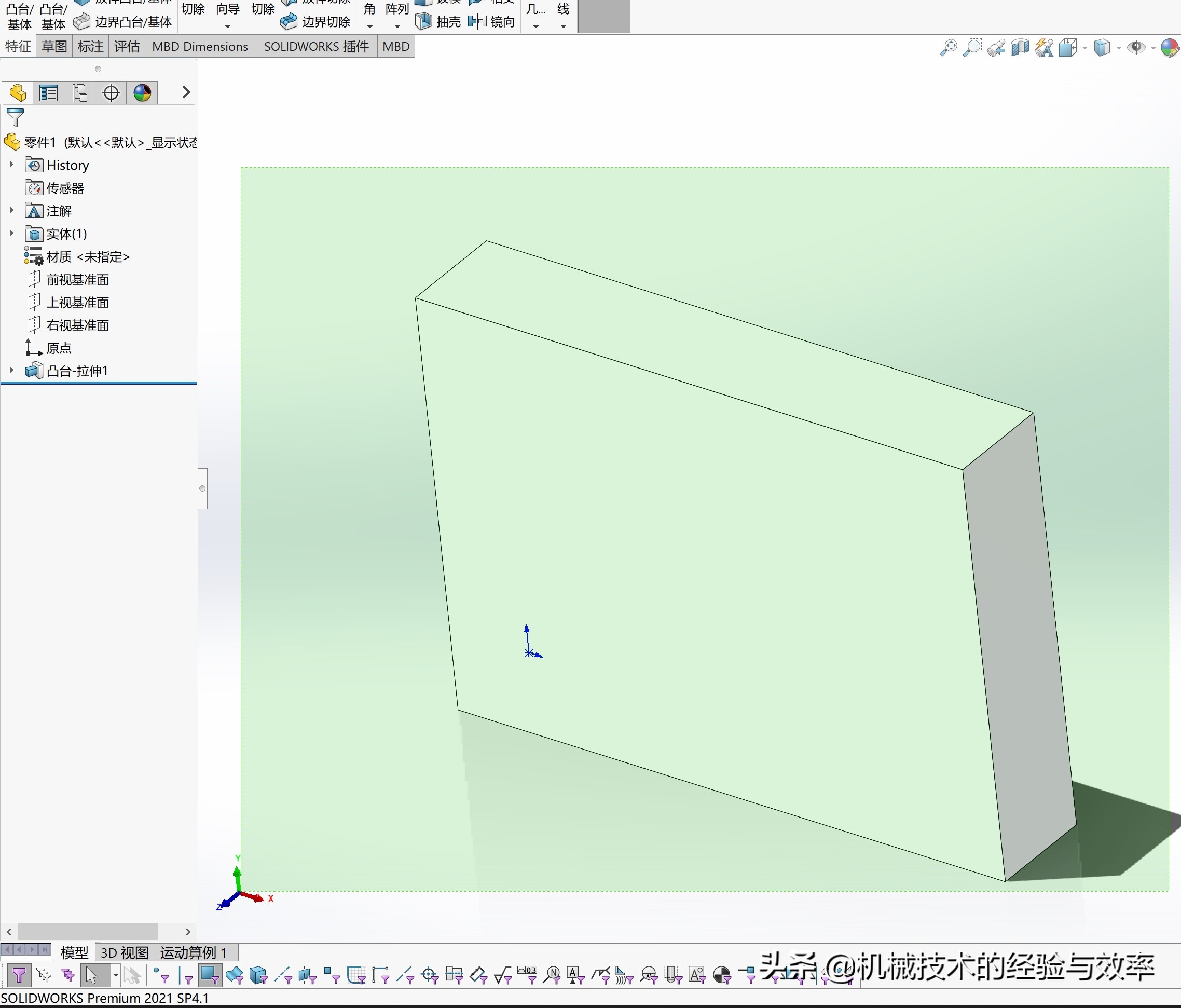Open the PropertyManager panel tab
Viewport: 1181px width, 1008px height.
(x=48, y=93)
